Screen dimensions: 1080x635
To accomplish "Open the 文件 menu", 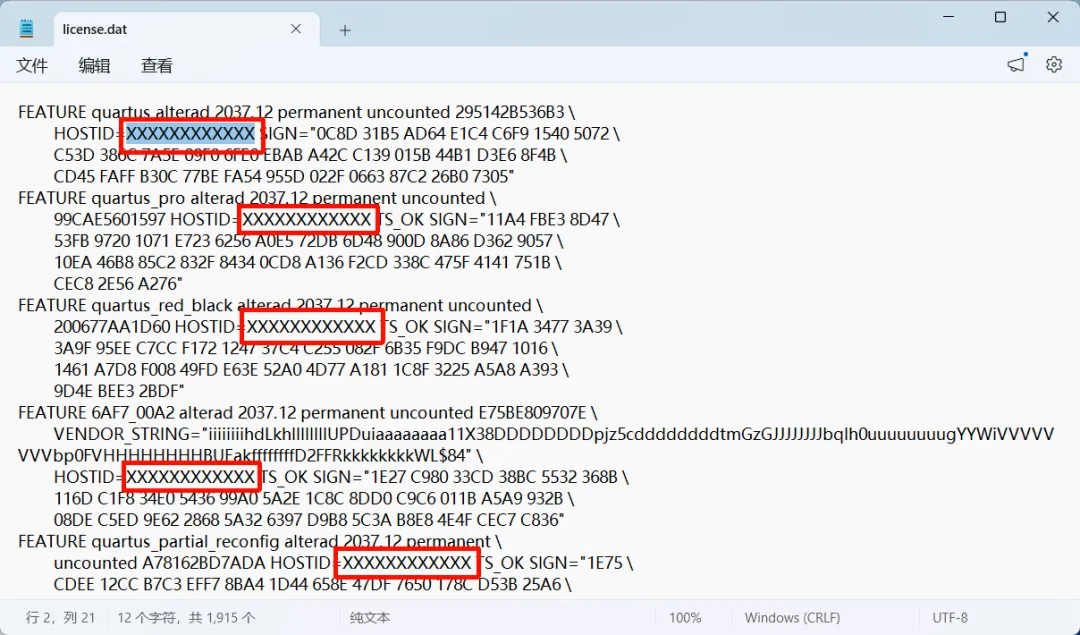I will 32,65.
